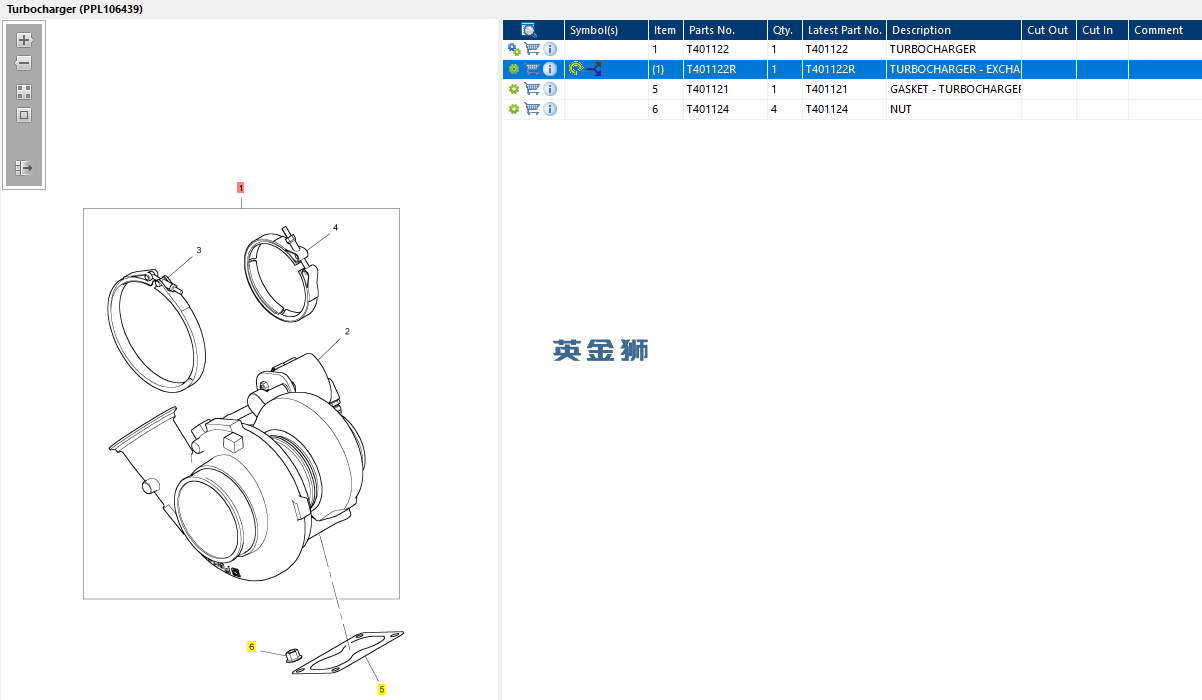1202x700 pixels.
Task: Click Parts No. cell T401121
Action: tap(725, 89)
